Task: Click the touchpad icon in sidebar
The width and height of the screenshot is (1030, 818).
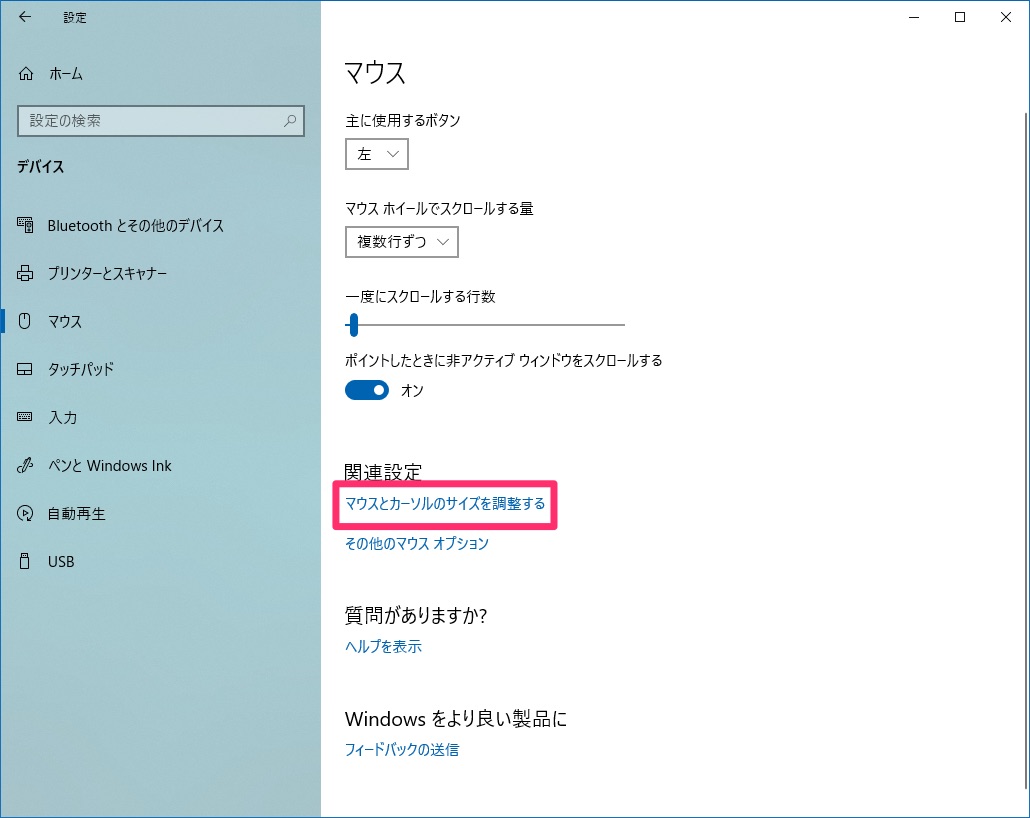Action: 25,369
